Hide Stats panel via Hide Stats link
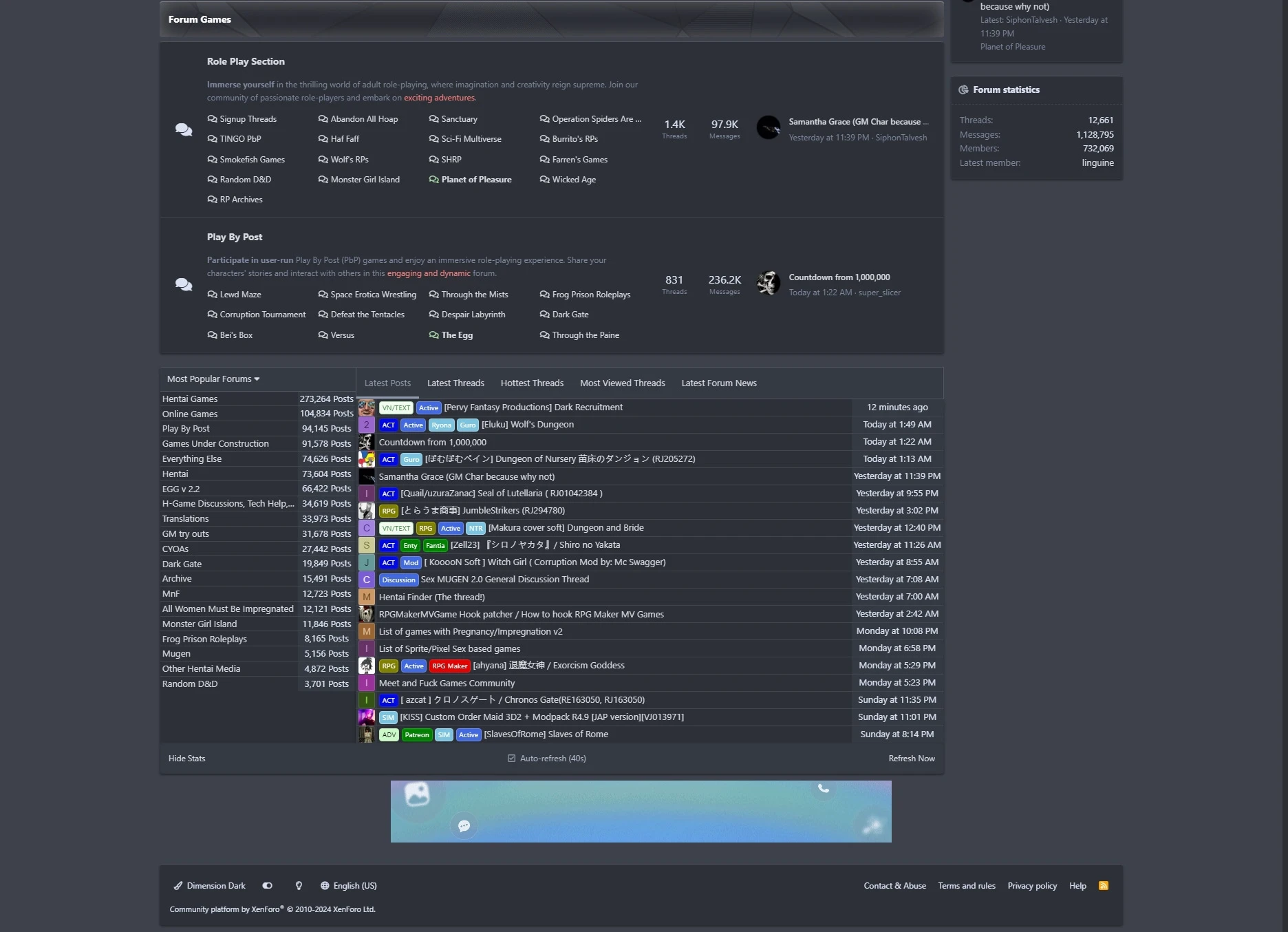 click(x=186, y=759)
